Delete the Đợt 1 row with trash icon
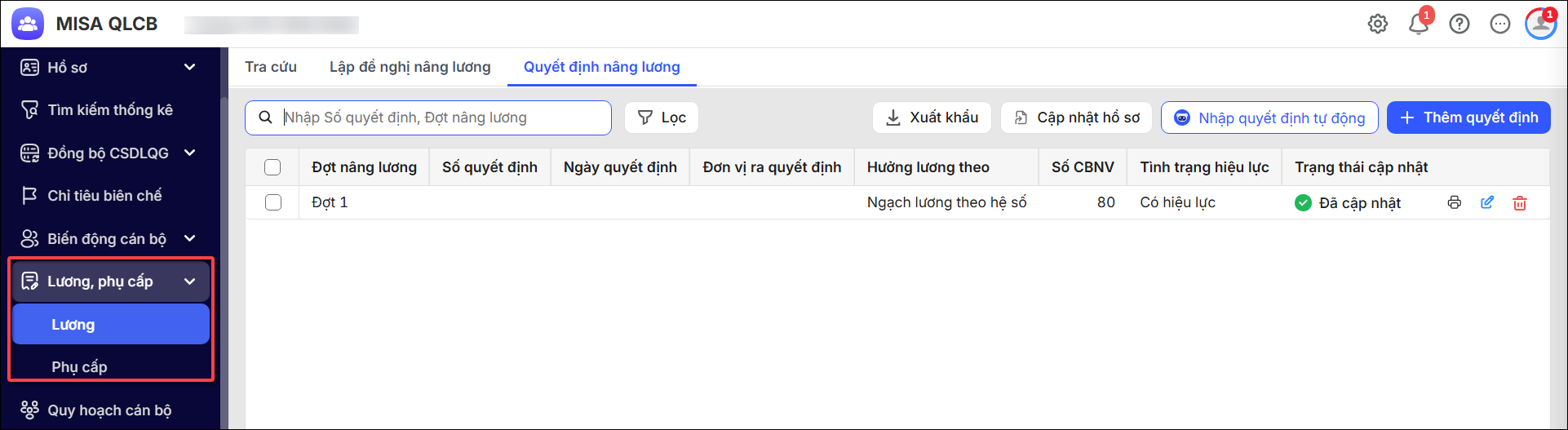 [1520, 202]
